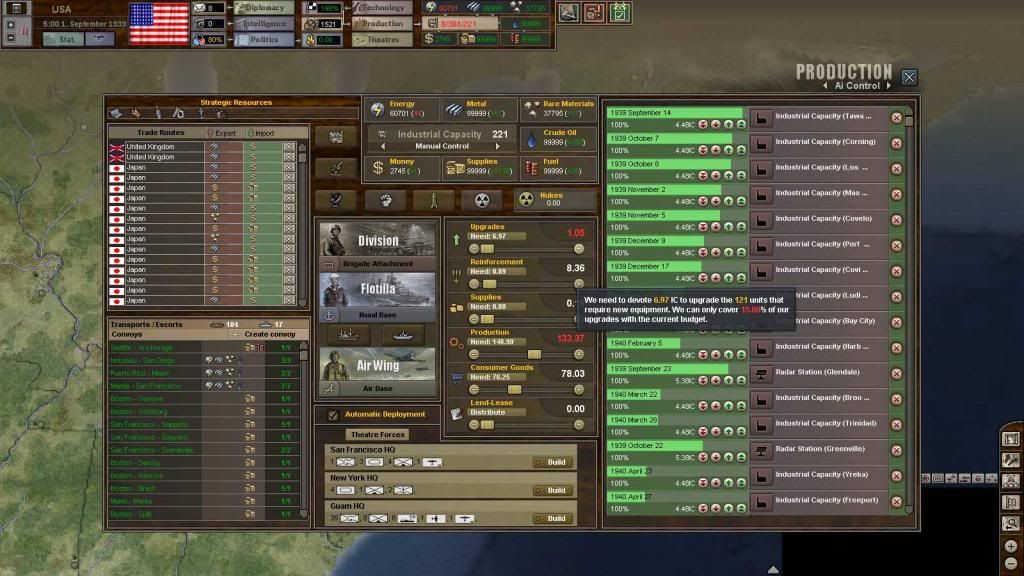Open the Diplomacy tab
This screenshot has width=1024, height=576.
[264, 8]
